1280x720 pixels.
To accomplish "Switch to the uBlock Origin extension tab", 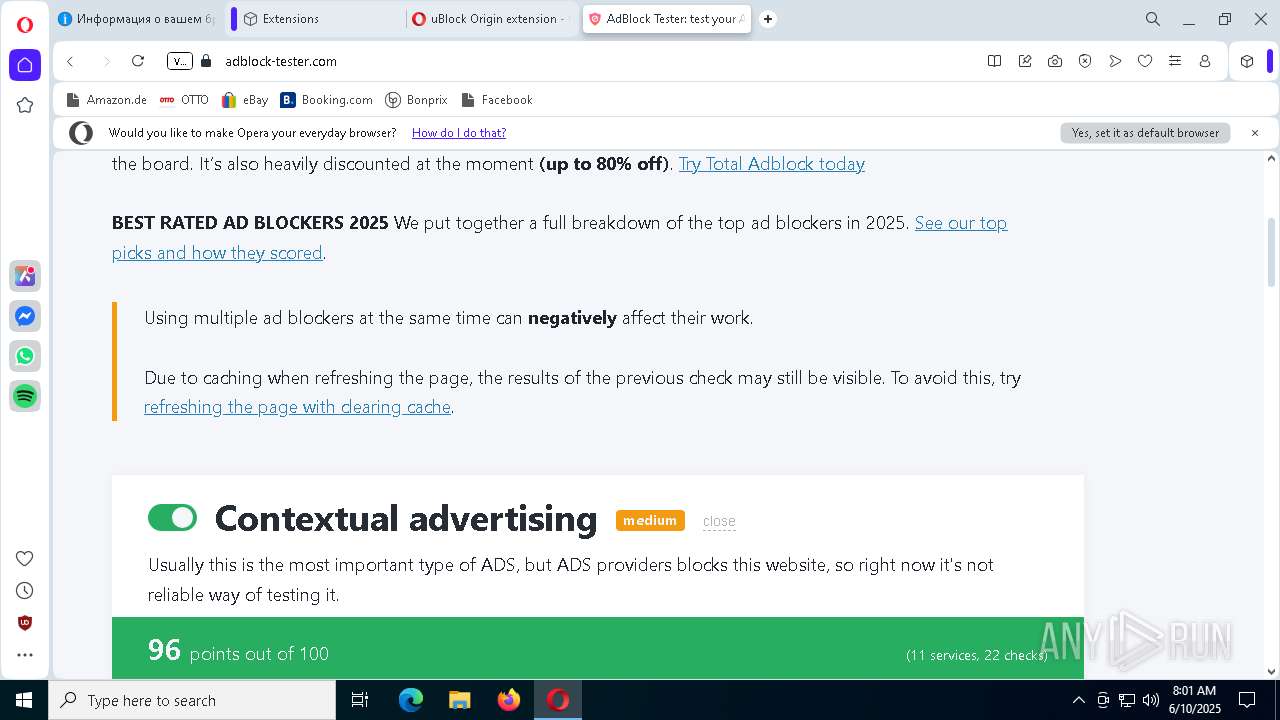I will 490,19.
